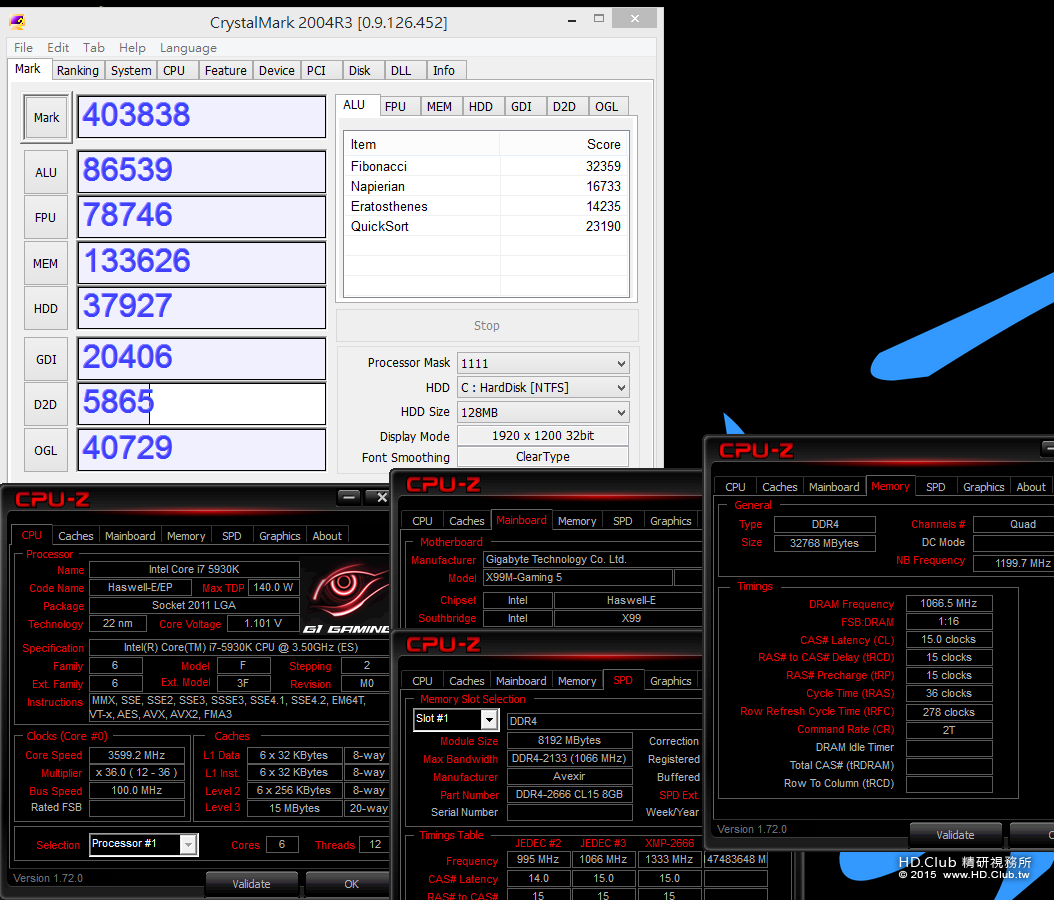The width and height of the screenshot is (1054, 900).
Task: Select the OGL results tab
Action: coord(606,106)
